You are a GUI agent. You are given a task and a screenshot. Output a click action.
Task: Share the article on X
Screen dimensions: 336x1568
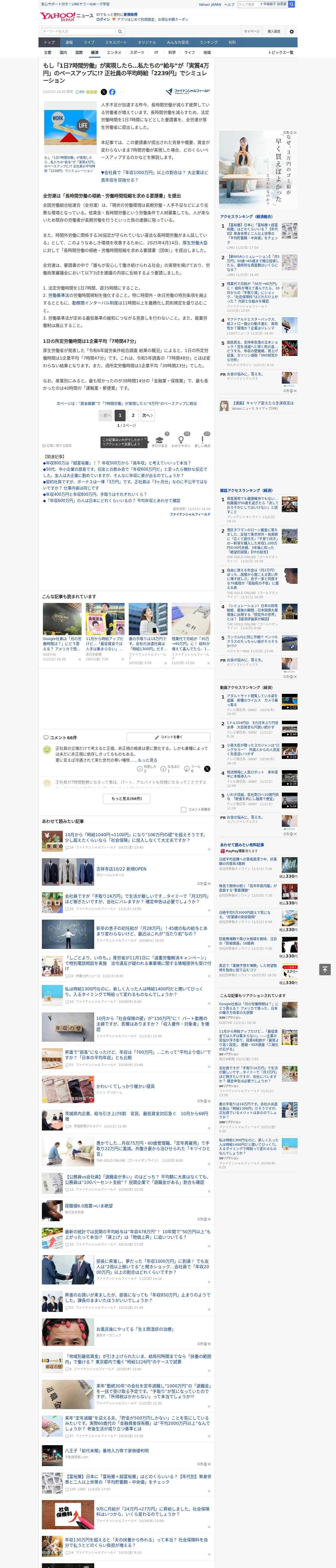coord(104,92)
